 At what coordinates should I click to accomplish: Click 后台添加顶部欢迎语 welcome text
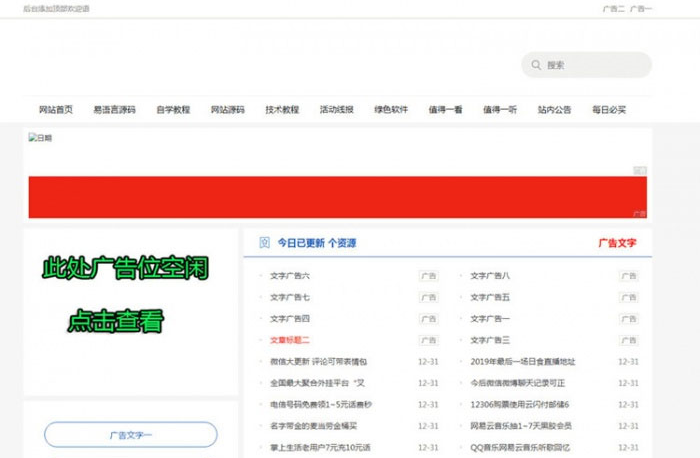click(x=56, y=8)
